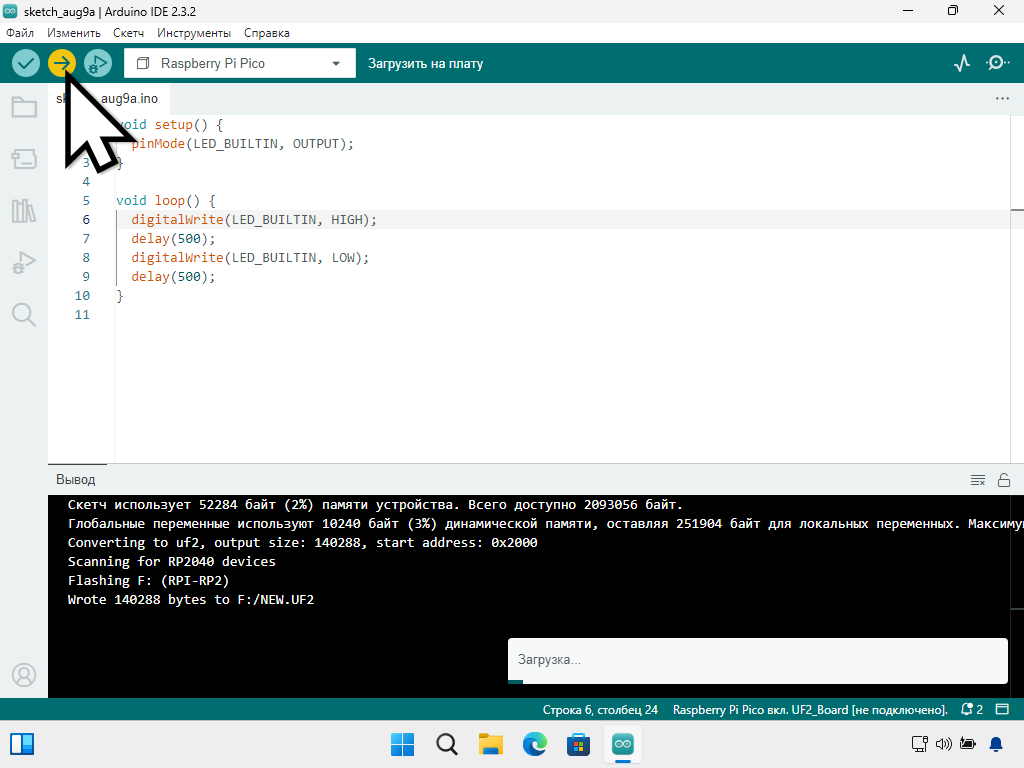
Task: Open the Windows Start button
Action: tap(402, 744)
